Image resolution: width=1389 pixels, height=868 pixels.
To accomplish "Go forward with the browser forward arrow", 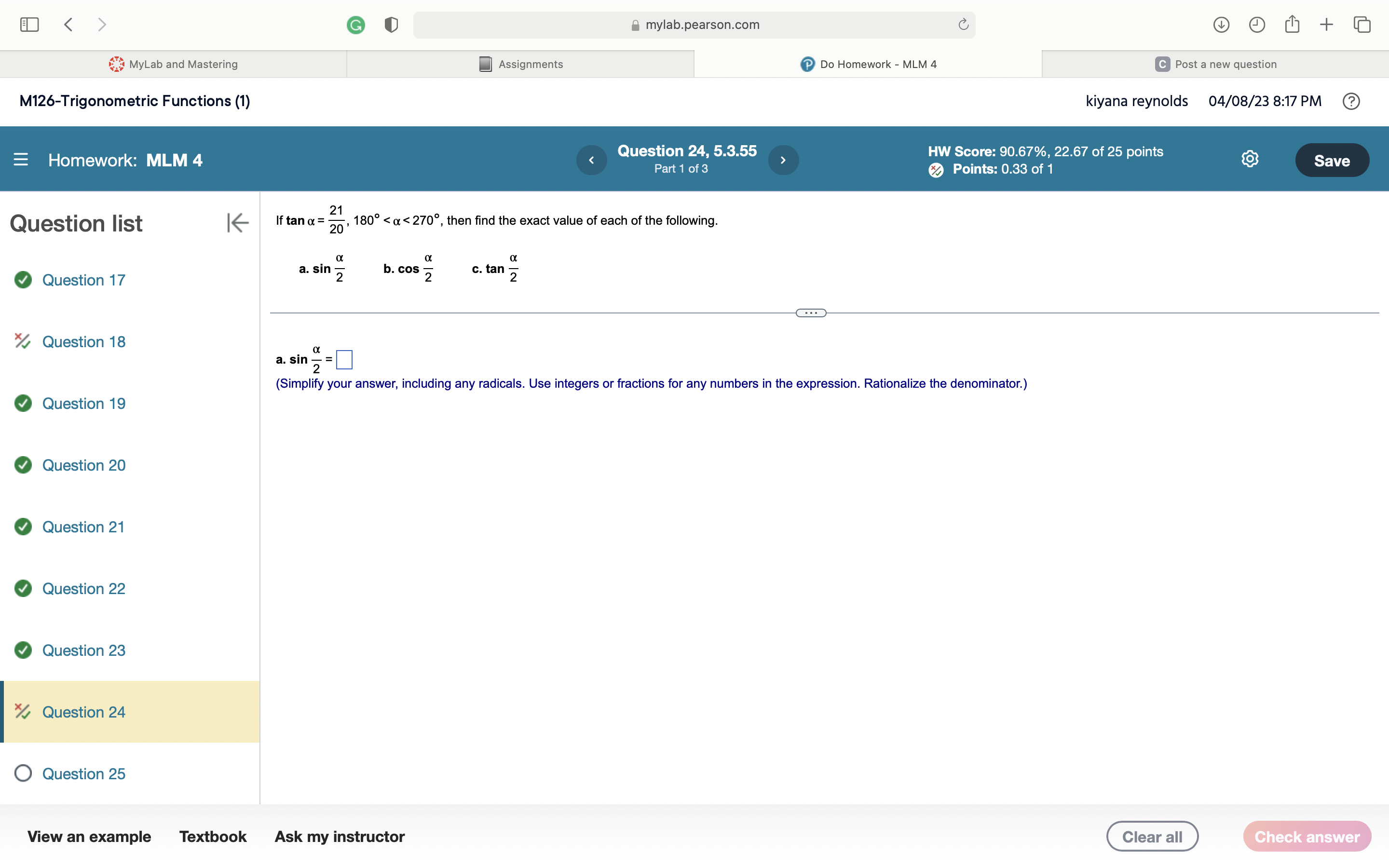I will point(102,25).
